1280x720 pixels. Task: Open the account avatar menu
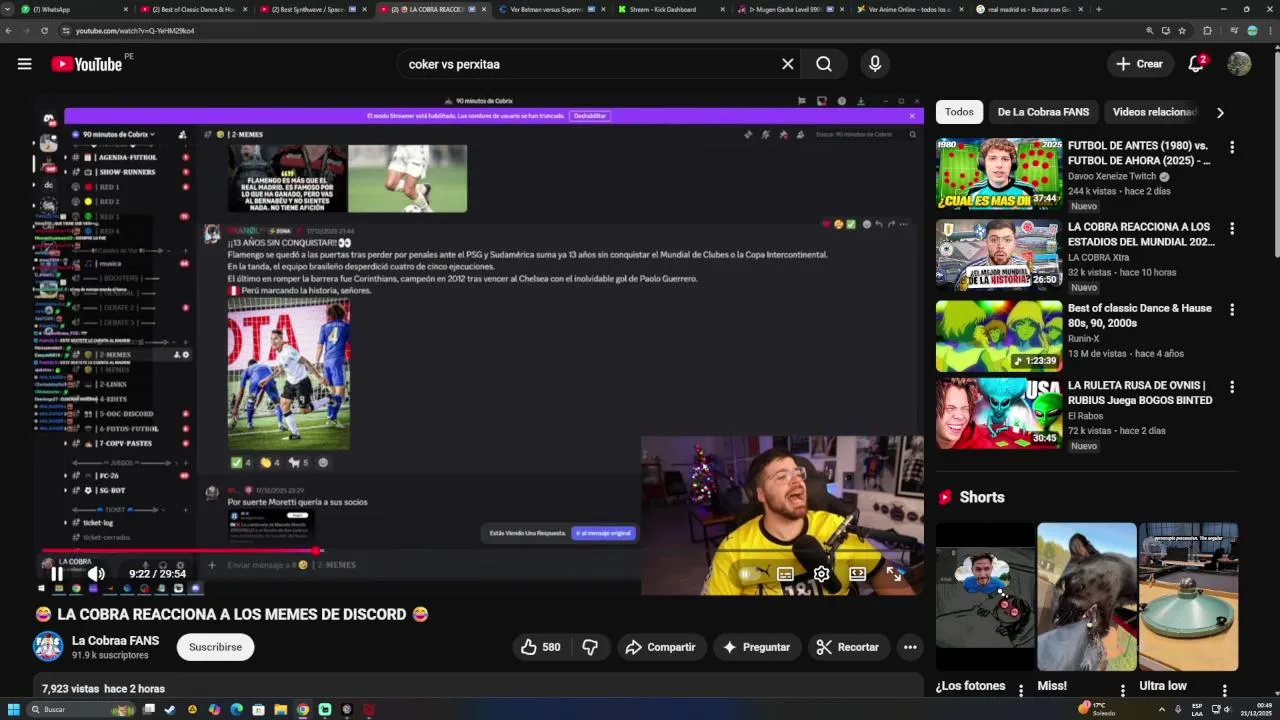click(x=1239, y=64)
